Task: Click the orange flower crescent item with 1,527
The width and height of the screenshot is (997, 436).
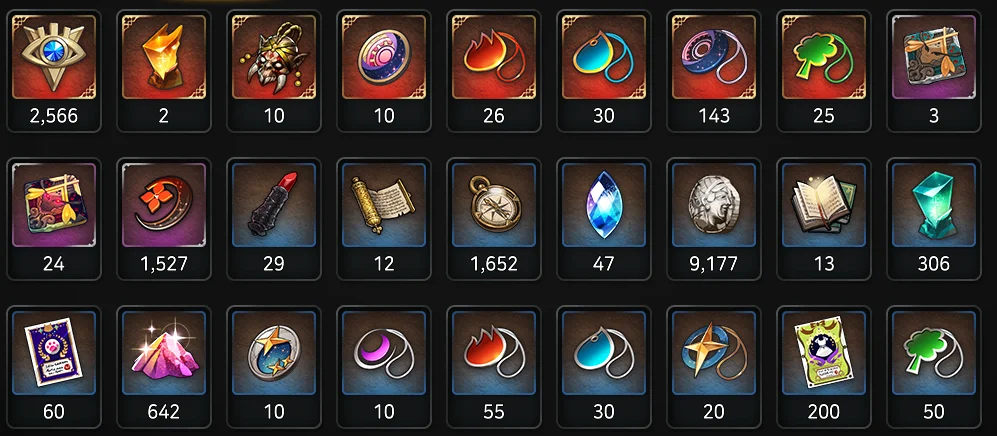Action: pyautogui.click(x=163, y=219)
